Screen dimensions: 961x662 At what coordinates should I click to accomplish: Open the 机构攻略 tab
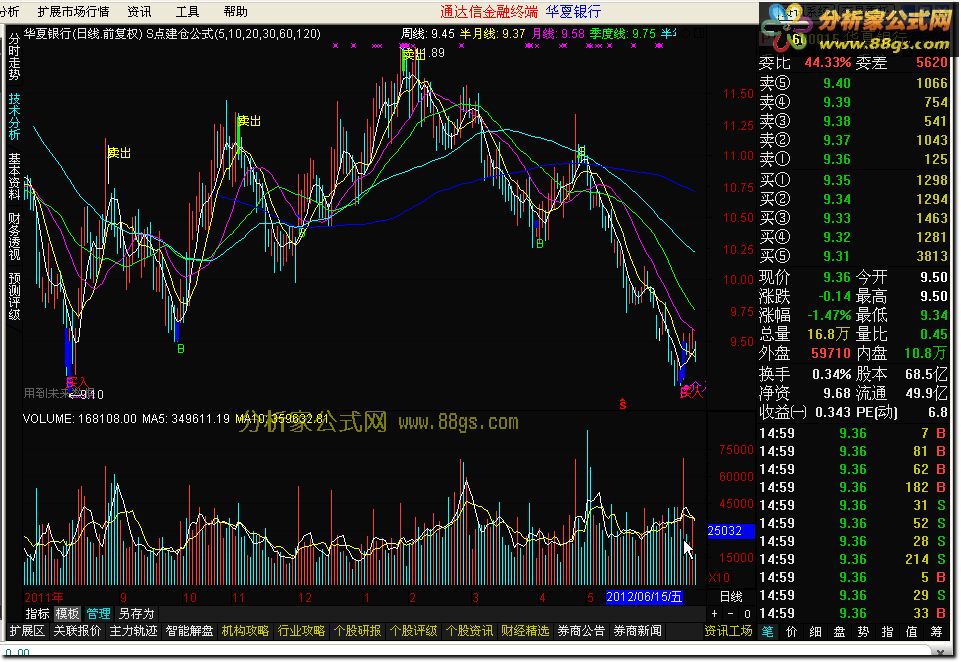click(245, 631)
